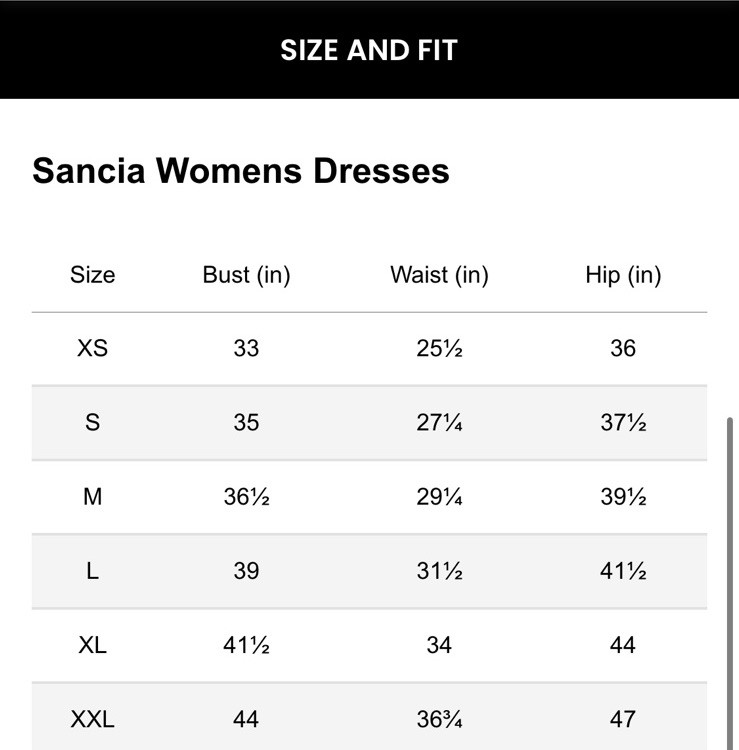Screen dimensions: 739x750
Task: Click the Sancia Womens Dresses heading
Action: (x=241, y=171)
